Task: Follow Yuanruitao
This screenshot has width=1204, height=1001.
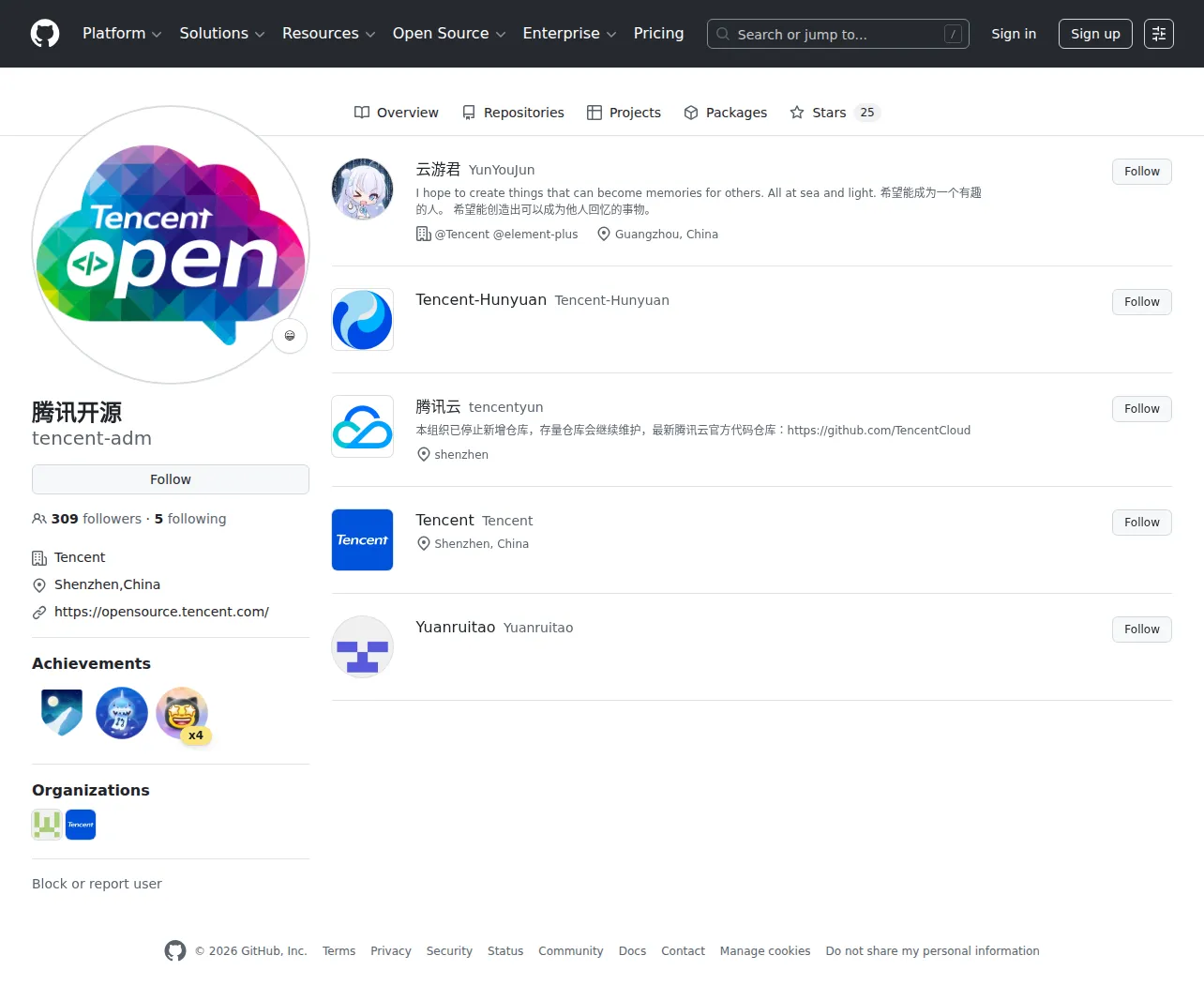Action: click(x=1142, y=629)
